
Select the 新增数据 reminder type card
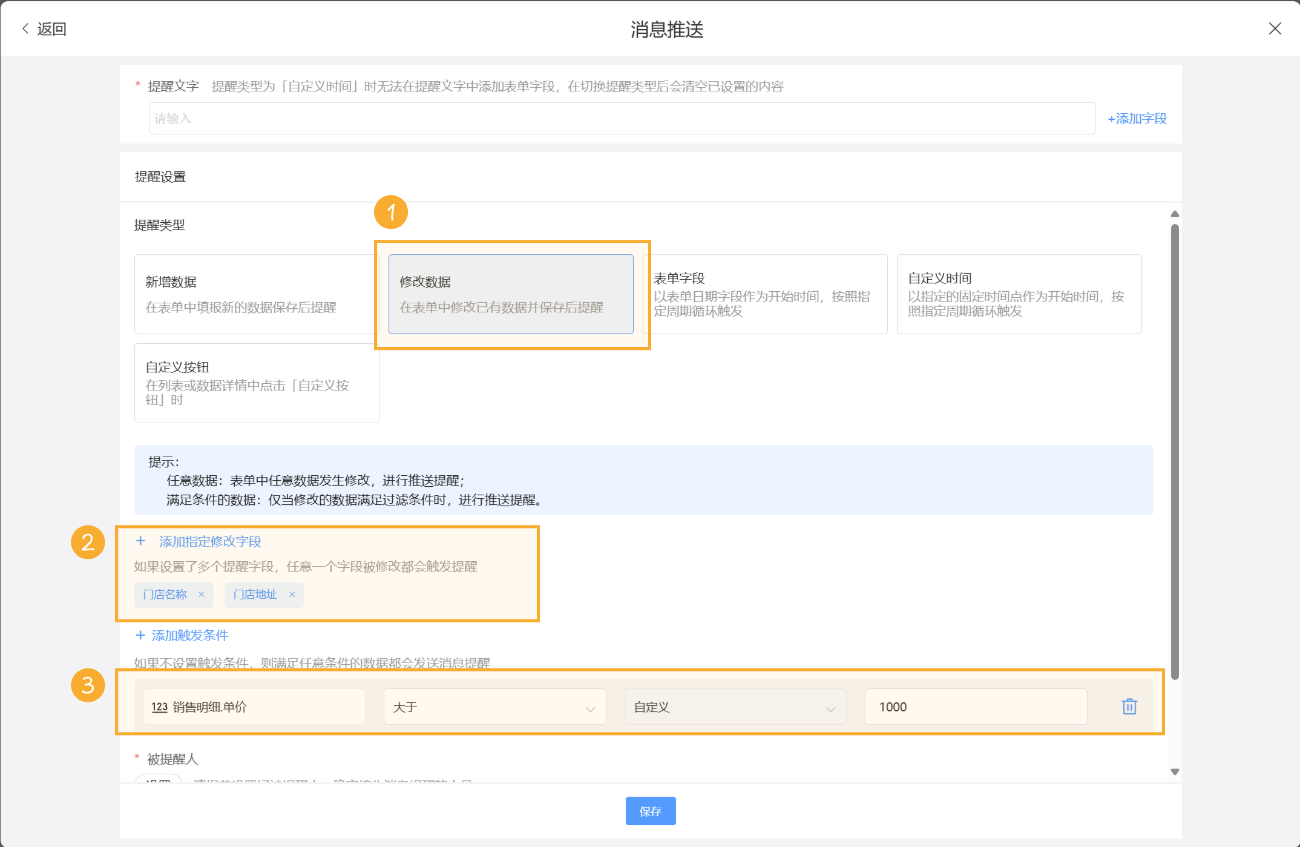[x=255, y=293]
